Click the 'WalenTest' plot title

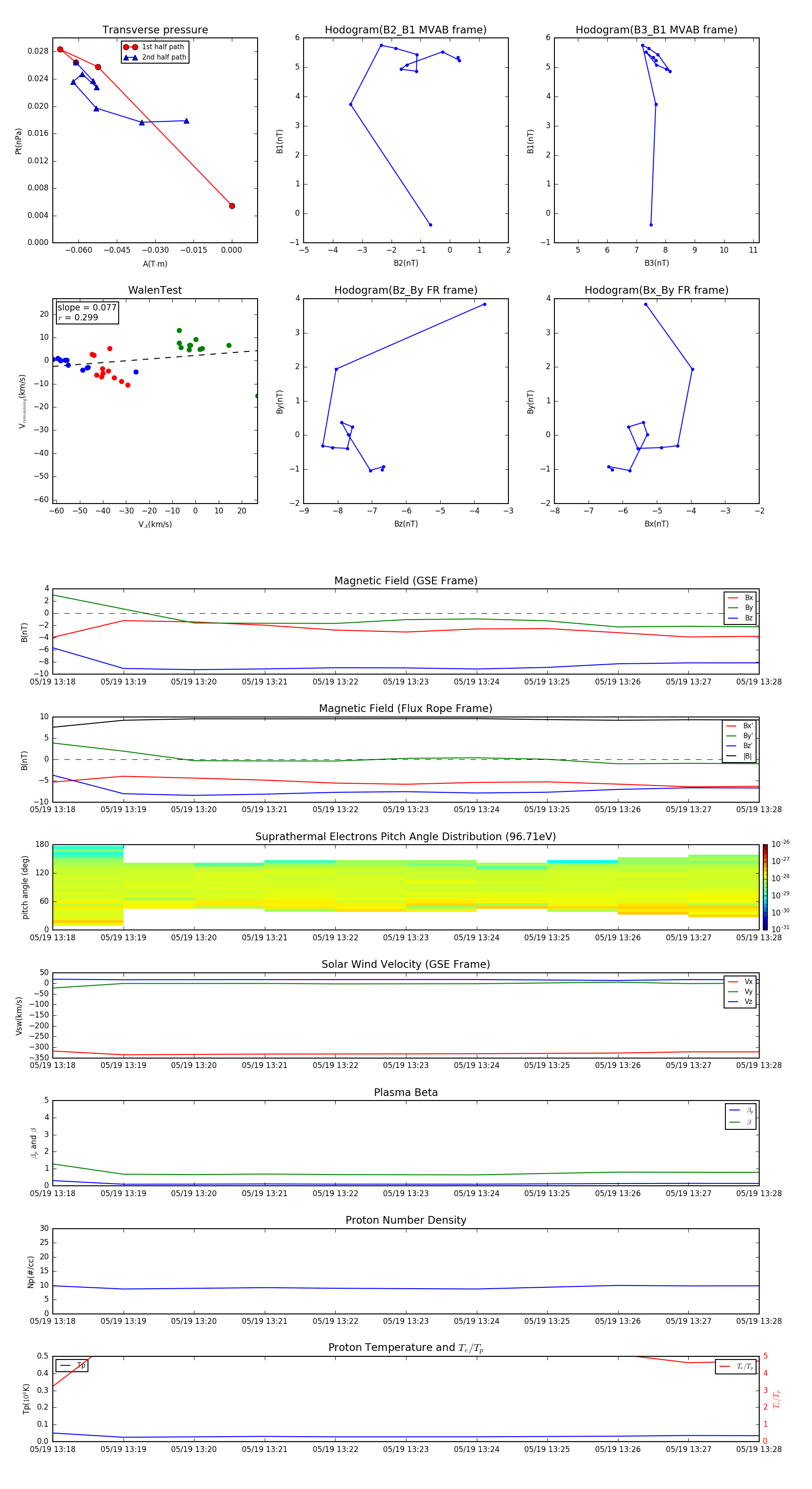pyautogui.click(x=155, y=290)
